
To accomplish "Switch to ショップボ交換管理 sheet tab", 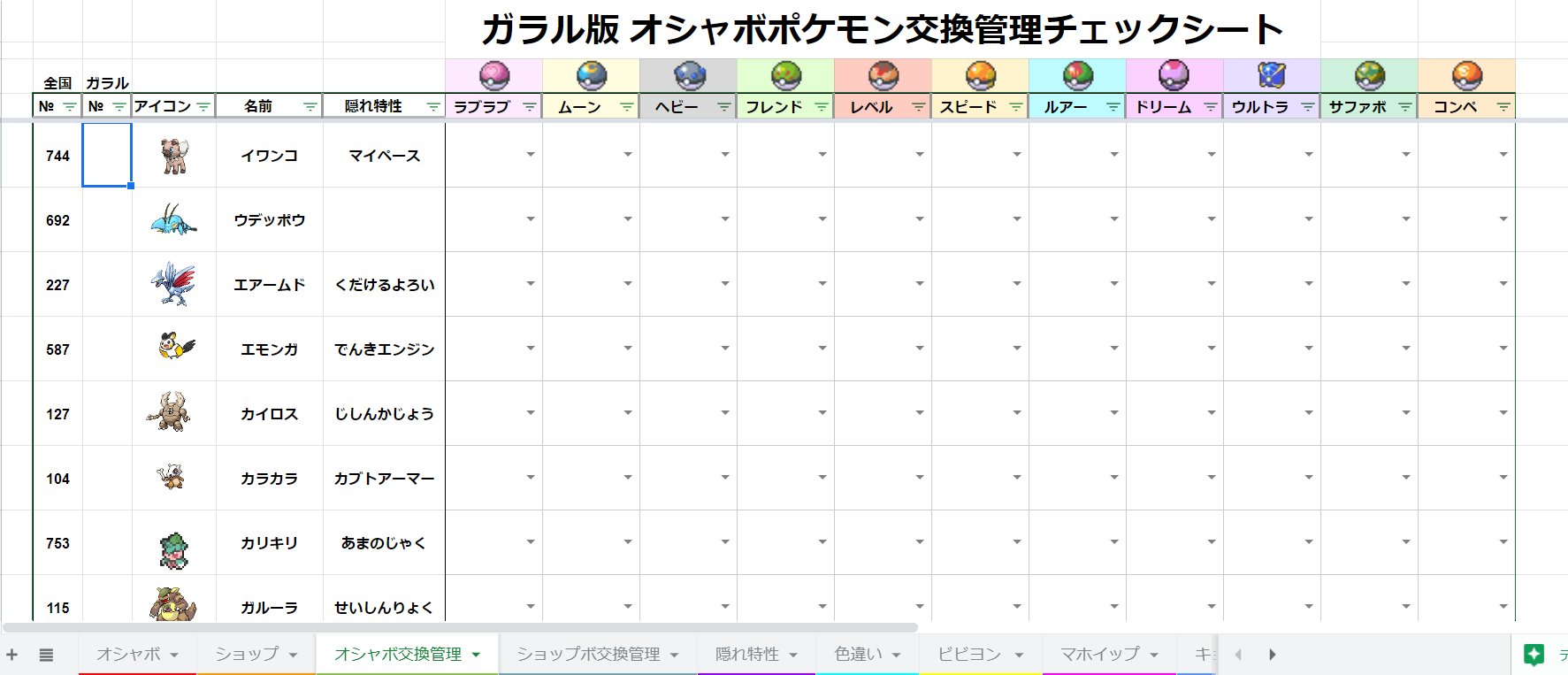I will [x=598, y=654].
